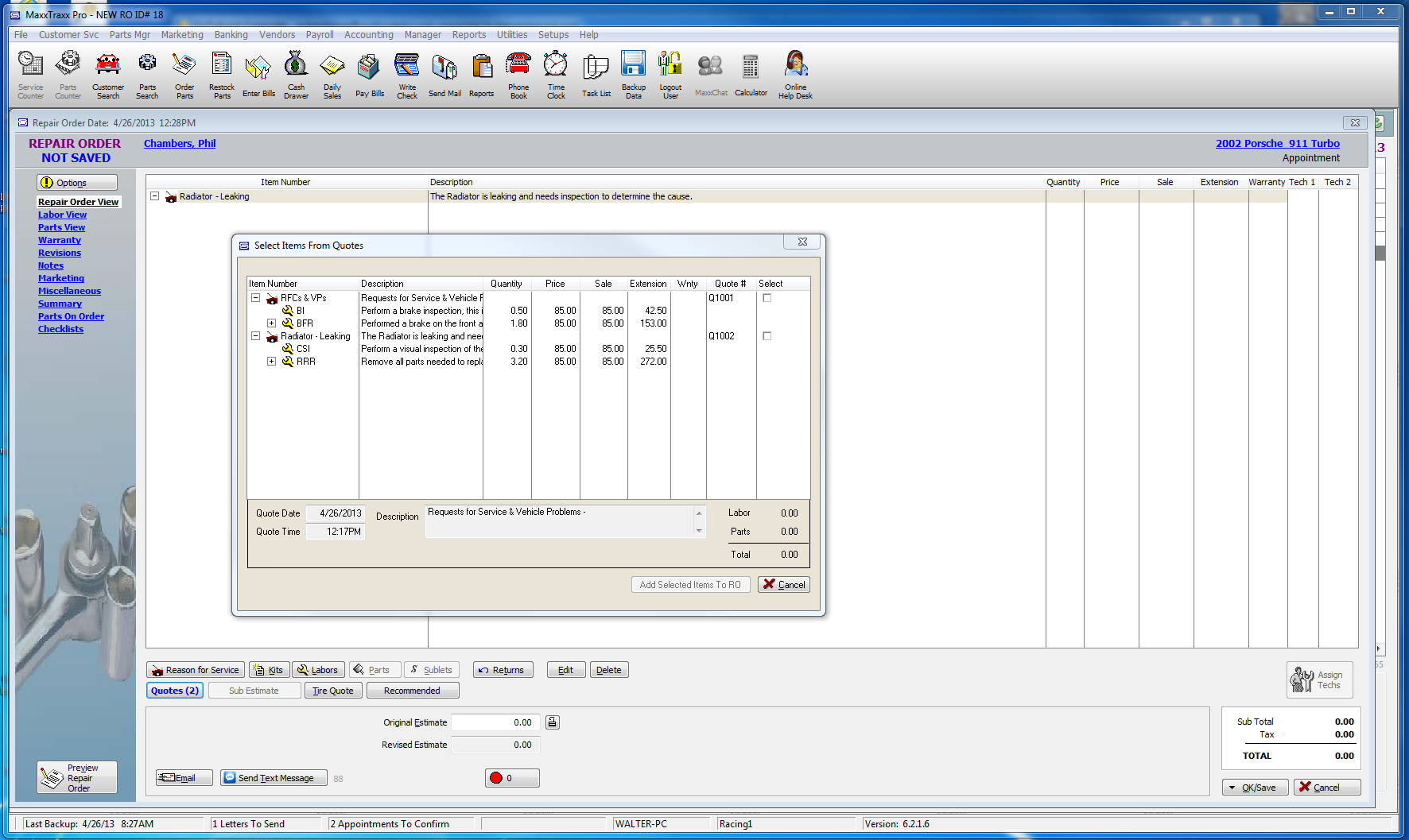
Task: Open Restock Parts toolbar icon
Action: (x=222, y=75)
